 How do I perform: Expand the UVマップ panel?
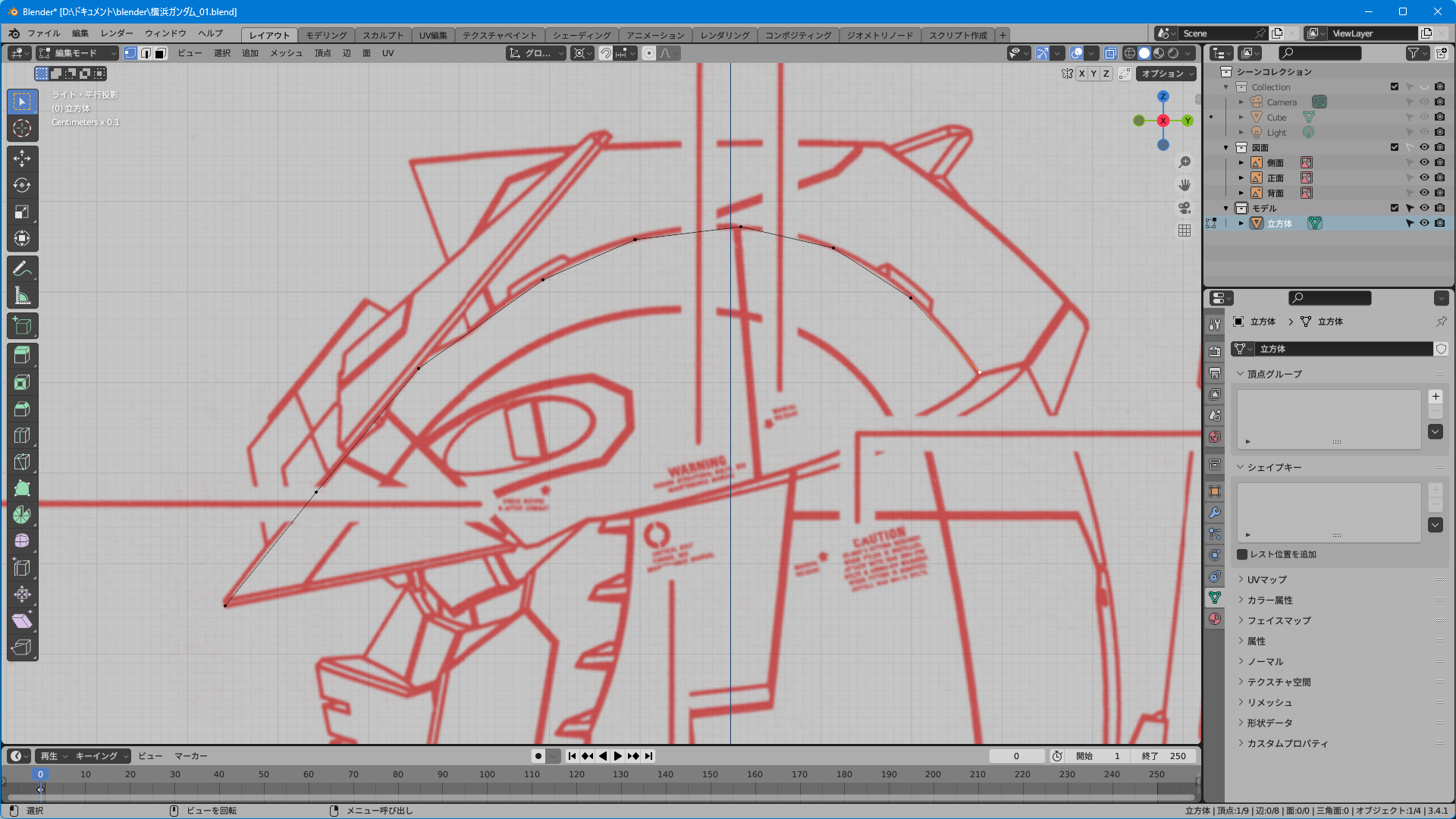coord(1266,579)
